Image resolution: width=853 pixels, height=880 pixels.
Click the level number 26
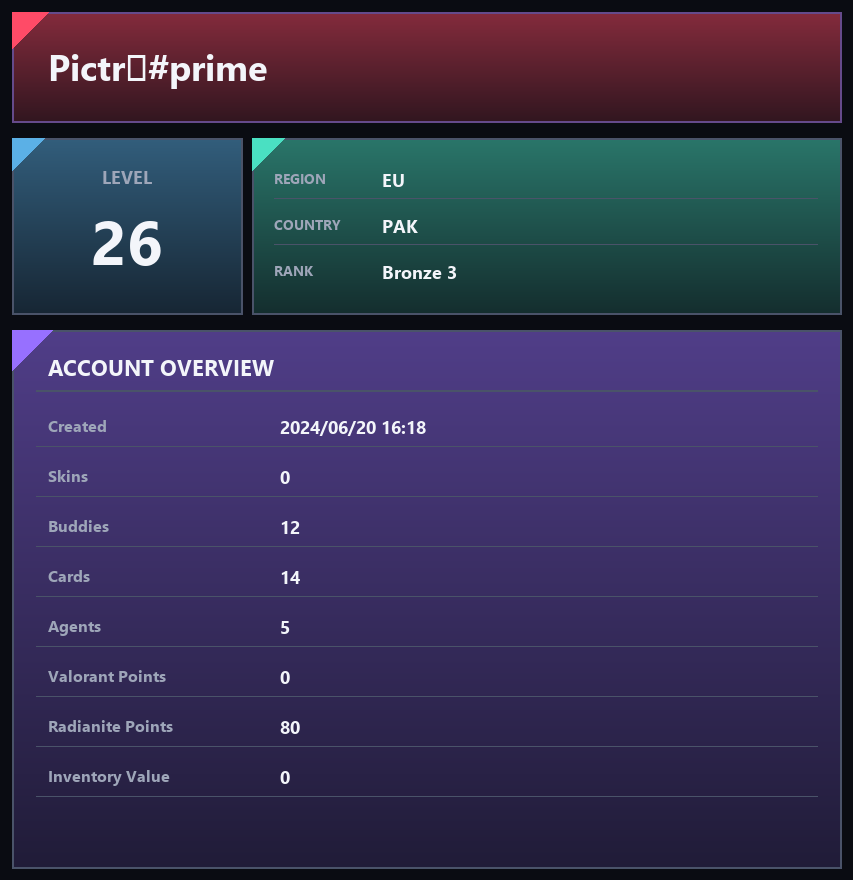coord(127,244)
